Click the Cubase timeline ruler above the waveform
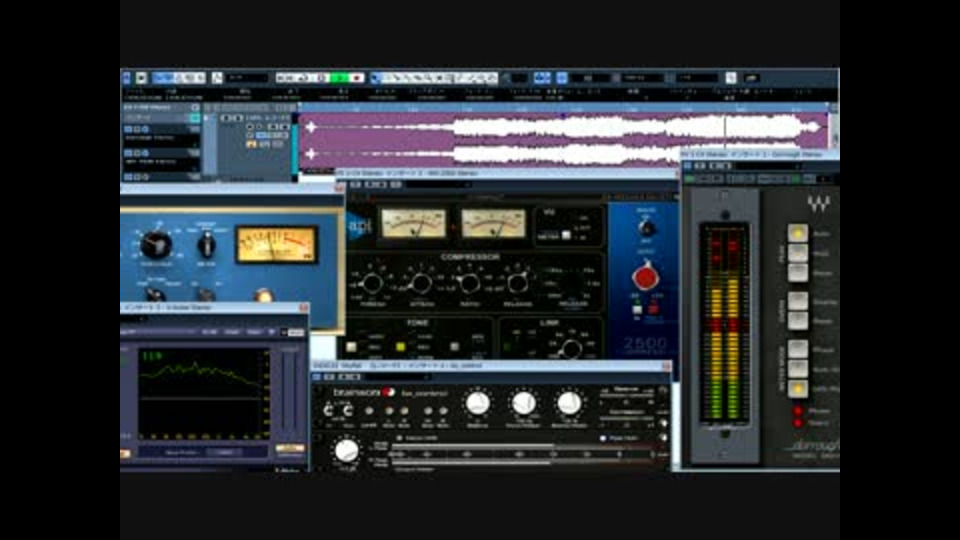The width and height of the screenshot is (960, 540). [x=563, y=108]
